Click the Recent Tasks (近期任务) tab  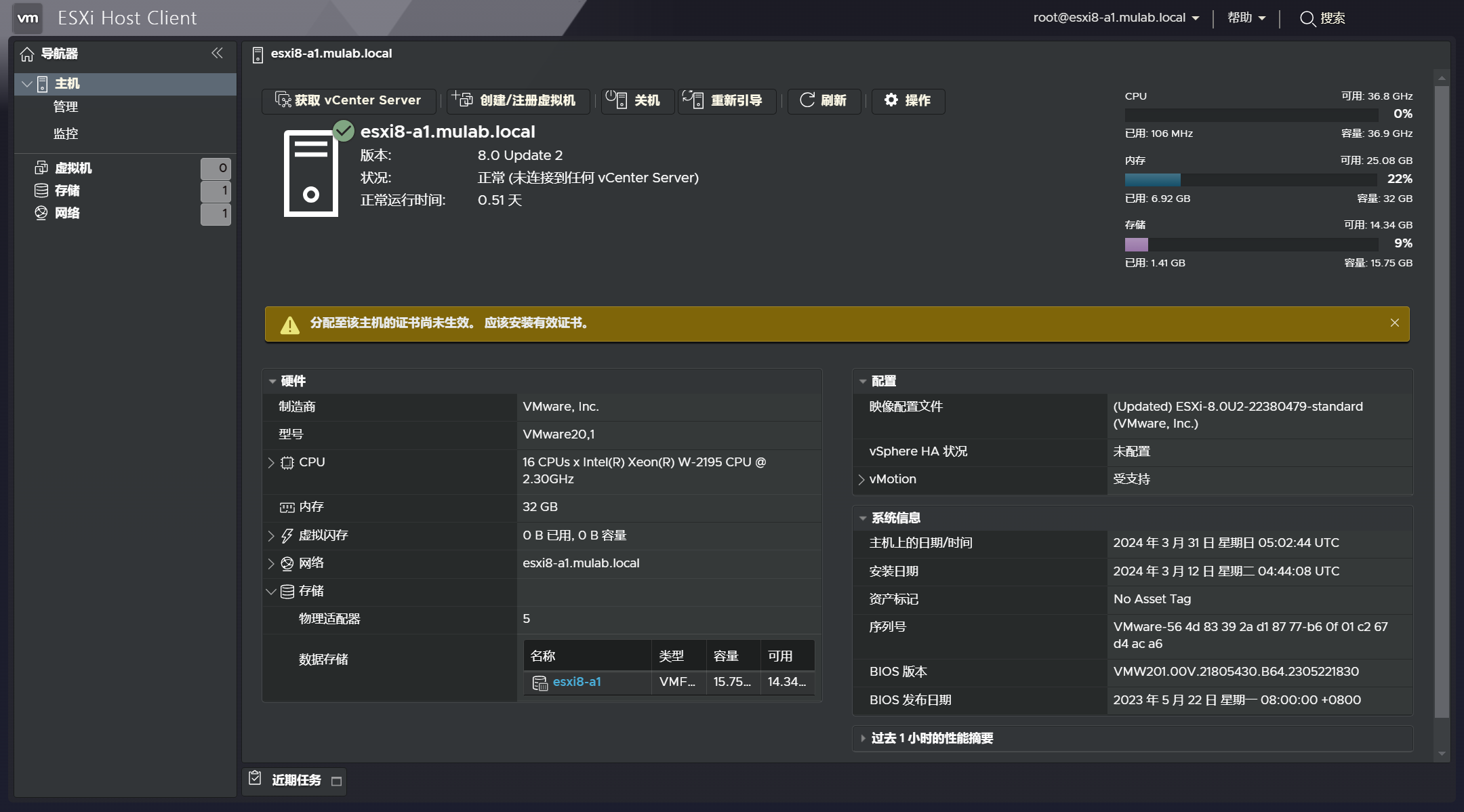(294, 781)
